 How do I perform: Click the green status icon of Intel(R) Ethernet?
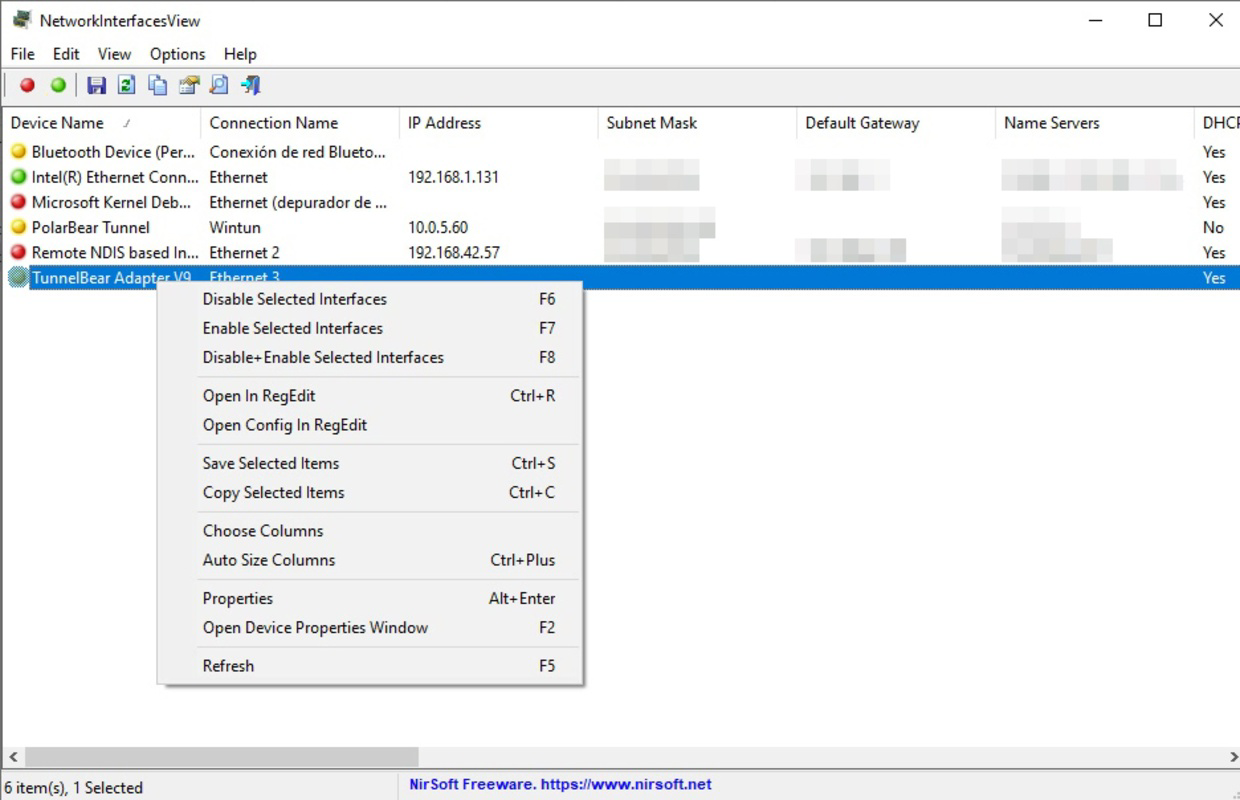tap(18, 176)
